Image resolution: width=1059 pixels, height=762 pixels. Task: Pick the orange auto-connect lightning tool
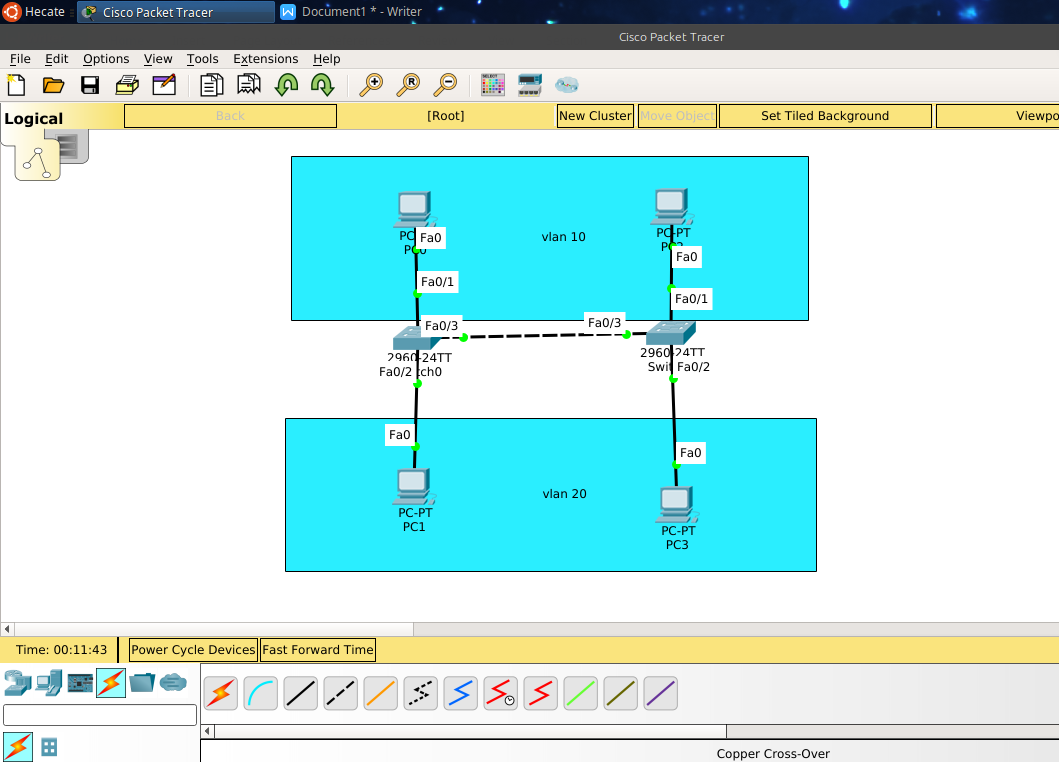(220, 693)
